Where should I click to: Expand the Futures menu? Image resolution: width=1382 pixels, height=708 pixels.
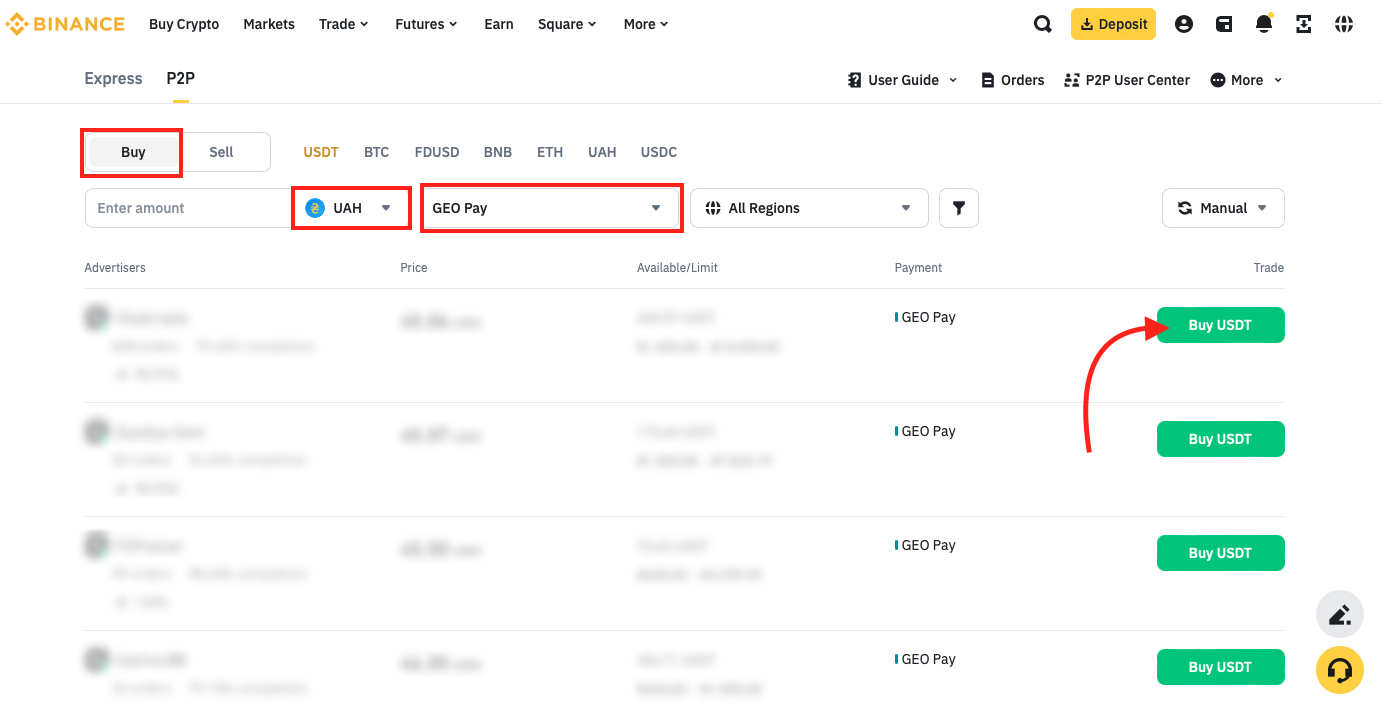click(426, 24)
